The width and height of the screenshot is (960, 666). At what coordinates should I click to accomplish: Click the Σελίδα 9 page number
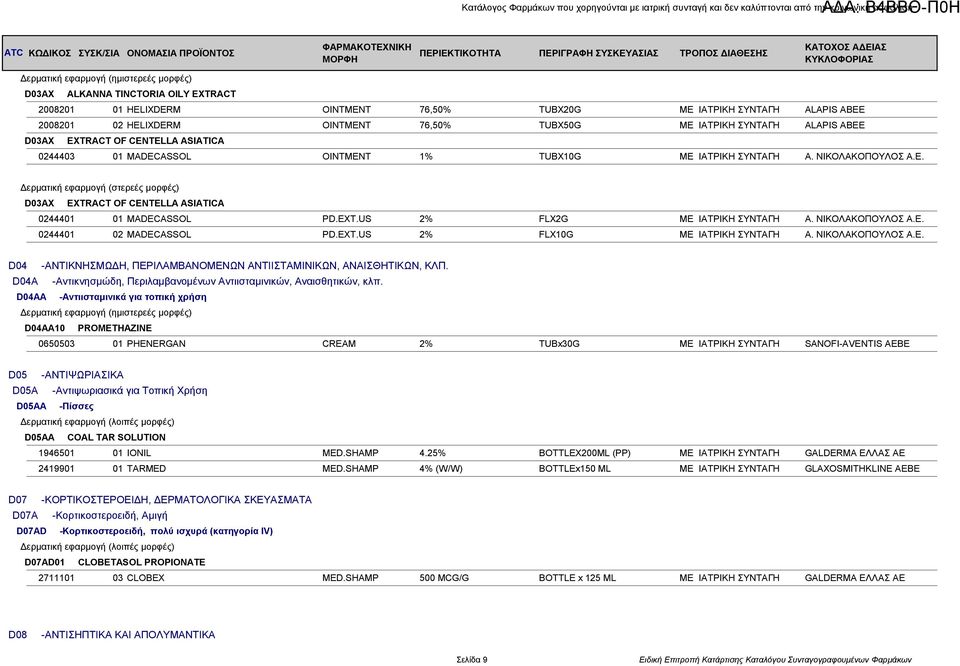pos(471,660)
